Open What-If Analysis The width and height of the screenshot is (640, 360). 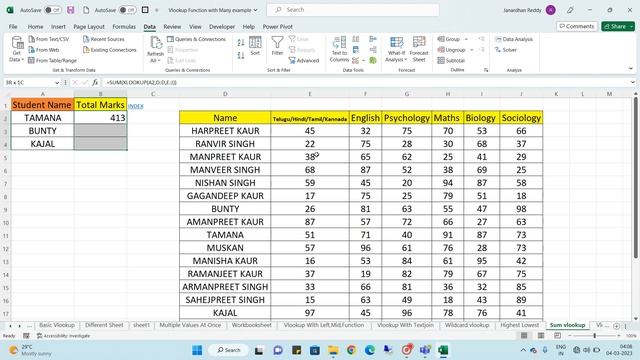[396, 49]
